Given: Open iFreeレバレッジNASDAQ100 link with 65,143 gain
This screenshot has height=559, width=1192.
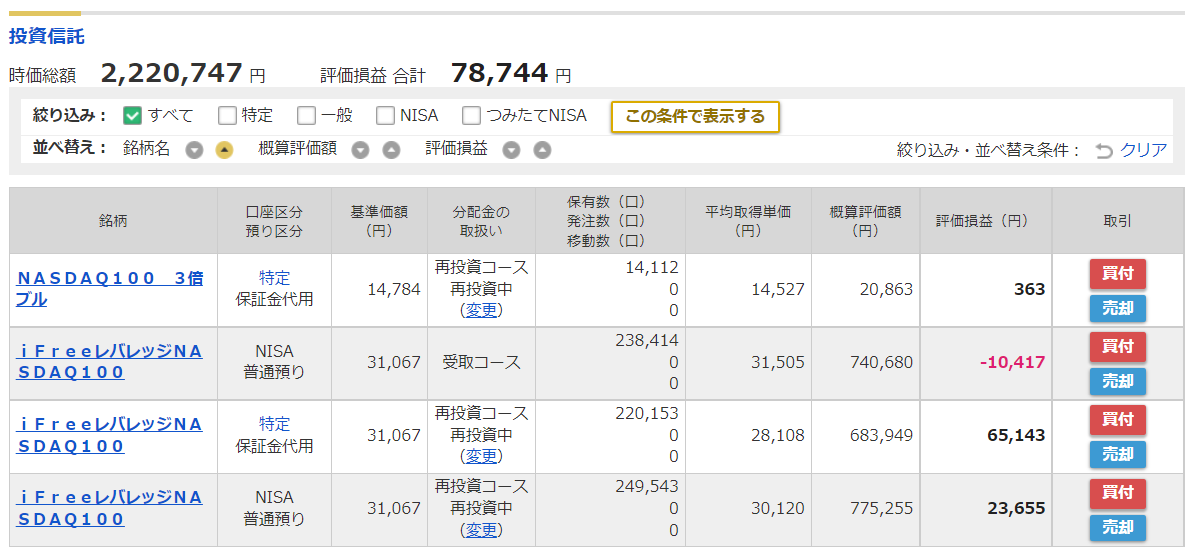Looking at the screenshot, I should (x=109, y=436).
